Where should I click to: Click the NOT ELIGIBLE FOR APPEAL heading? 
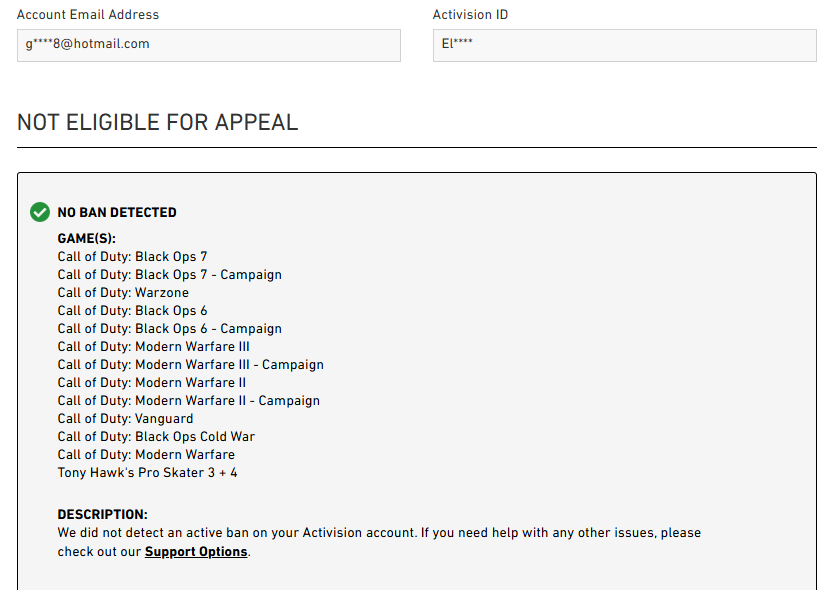[158, 122]
